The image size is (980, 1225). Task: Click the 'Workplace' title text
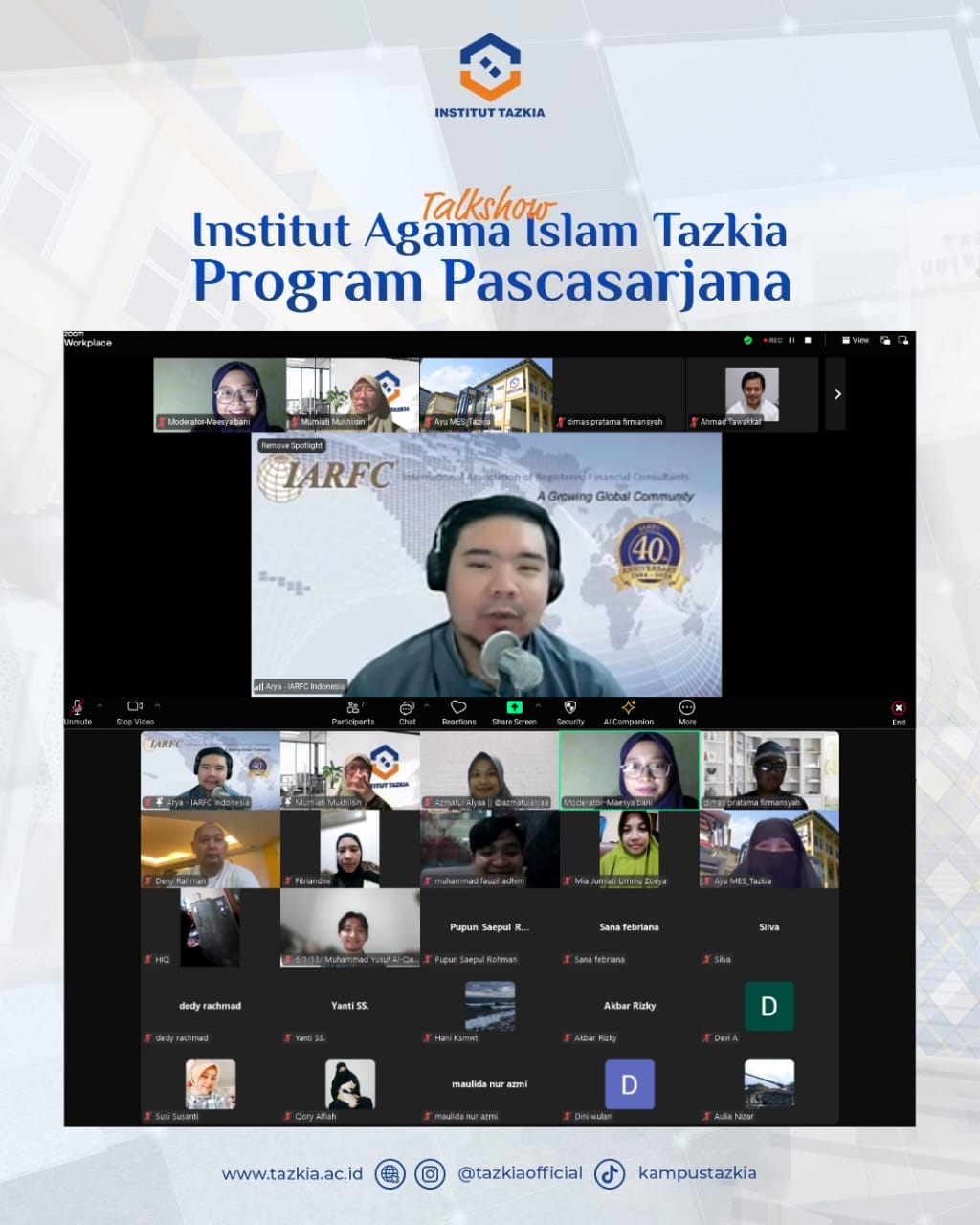[88, 343]
